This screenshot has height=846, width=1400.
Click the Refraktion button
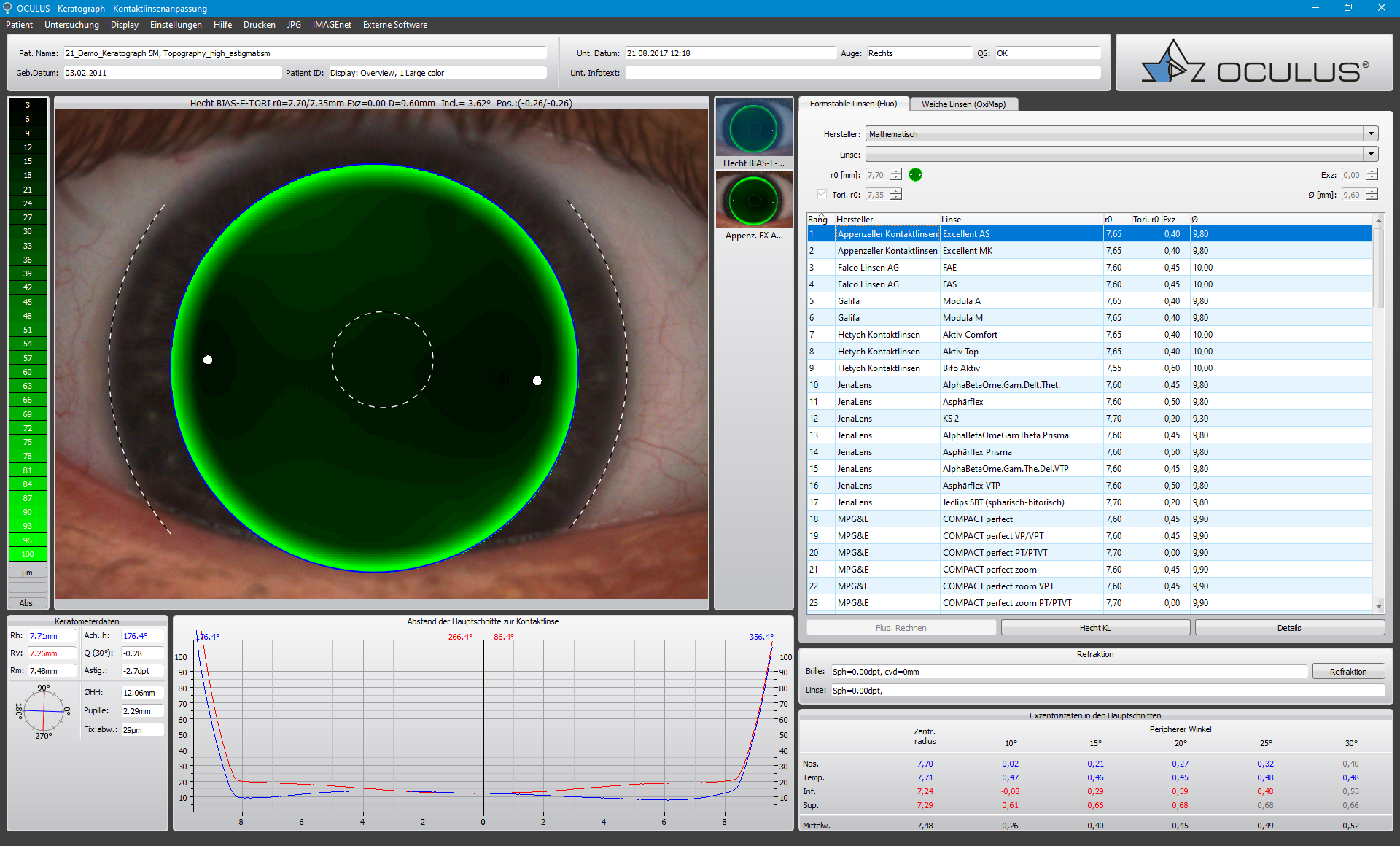1348,672
